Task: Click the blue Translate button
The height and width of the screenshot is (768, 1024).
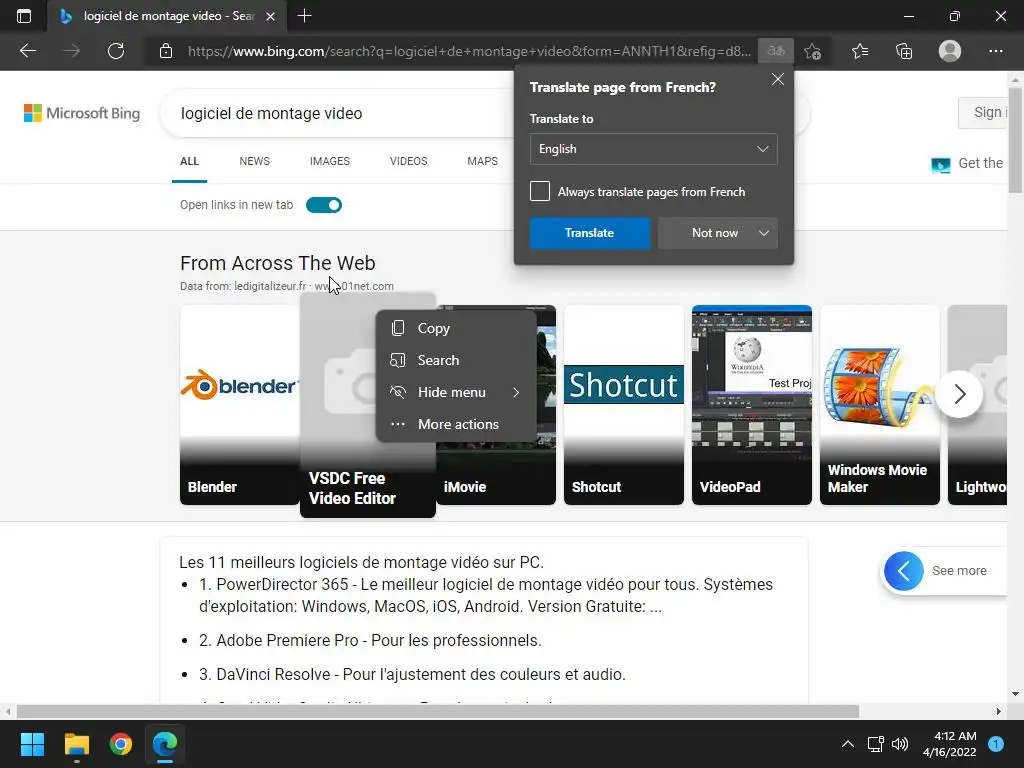Action: tap(589, 233)
